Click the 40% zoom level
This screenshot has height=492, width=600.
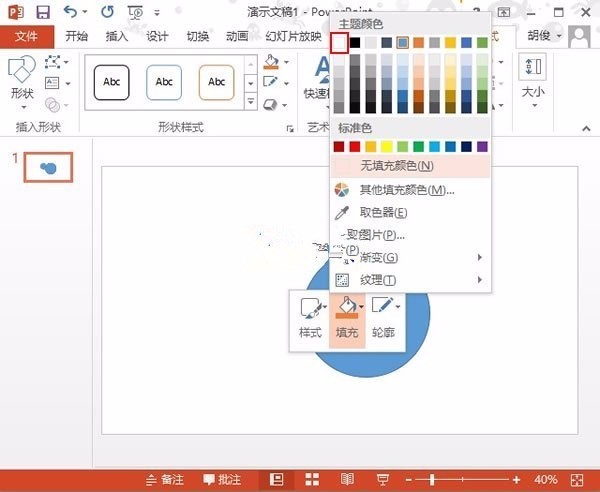point(546,479)
